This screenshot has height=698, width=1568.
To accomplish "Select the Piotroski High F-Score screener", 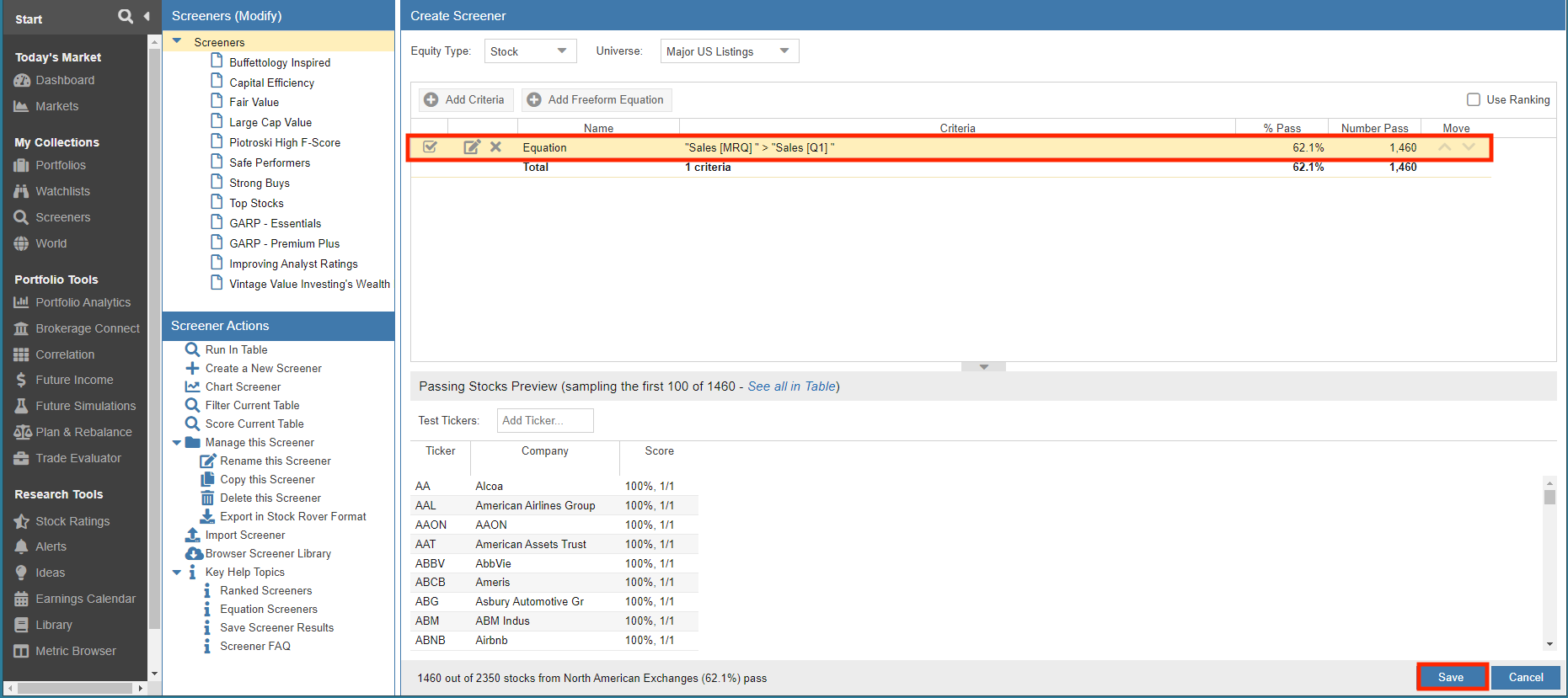I will point(285,142).
